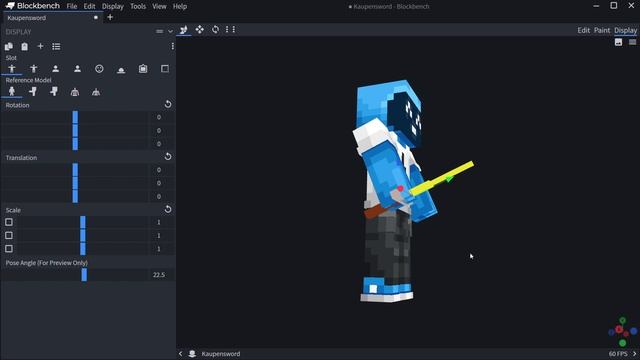Select the first first-person slot icon

(x=56, y=69)
